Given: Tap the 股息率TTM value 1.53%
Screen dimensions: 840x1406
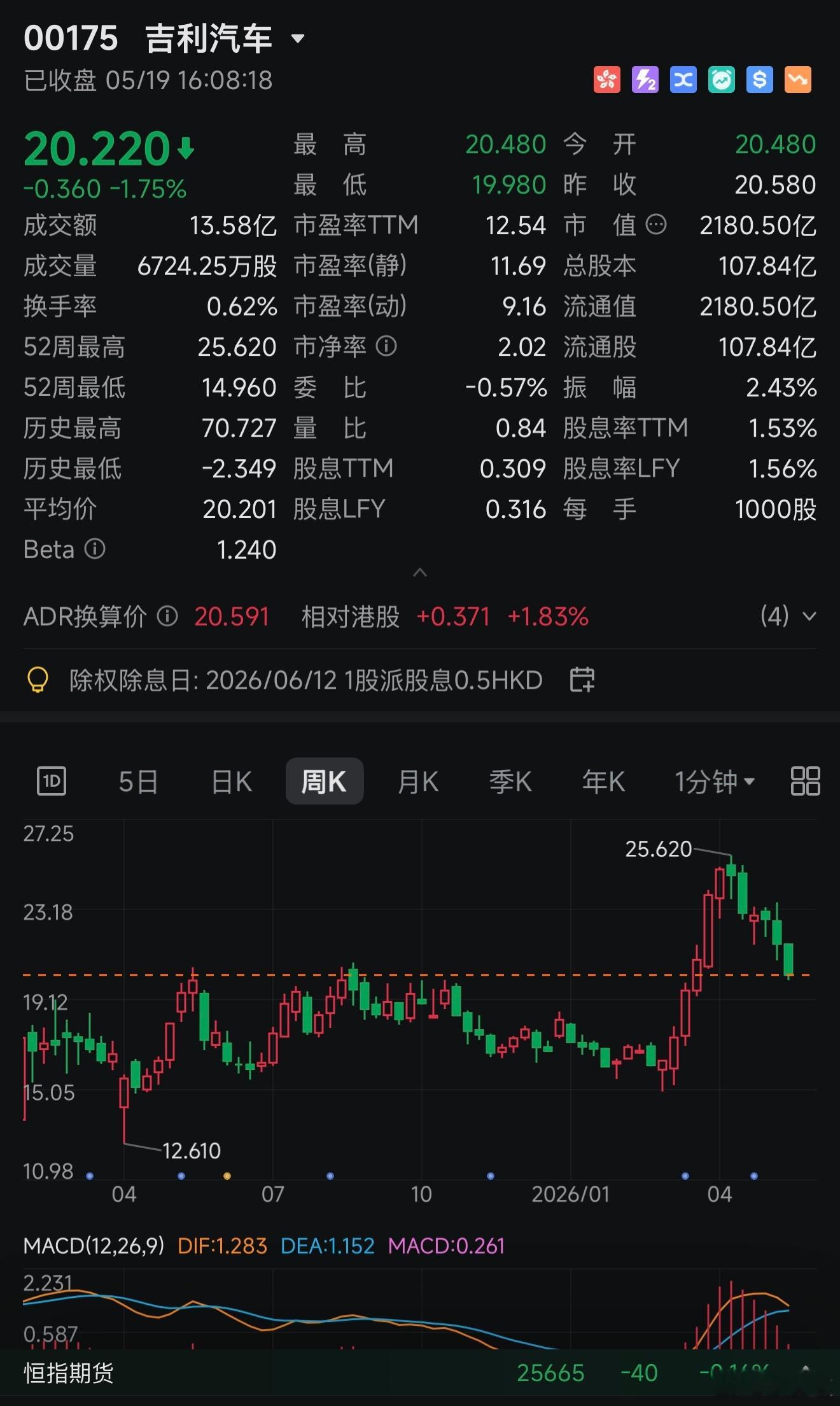Looking at the screenshot, I should click(x=783, y=428).
